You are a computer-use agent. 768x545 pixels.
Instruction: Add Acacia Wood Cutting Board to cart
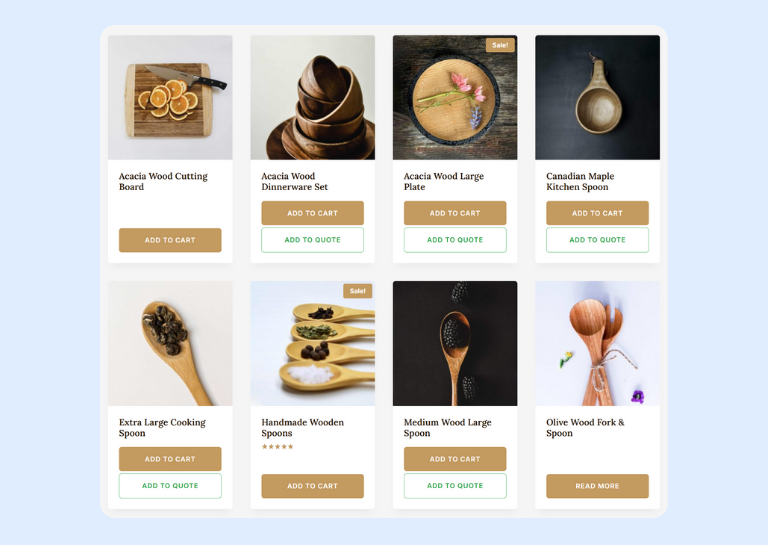pos(170,240)
